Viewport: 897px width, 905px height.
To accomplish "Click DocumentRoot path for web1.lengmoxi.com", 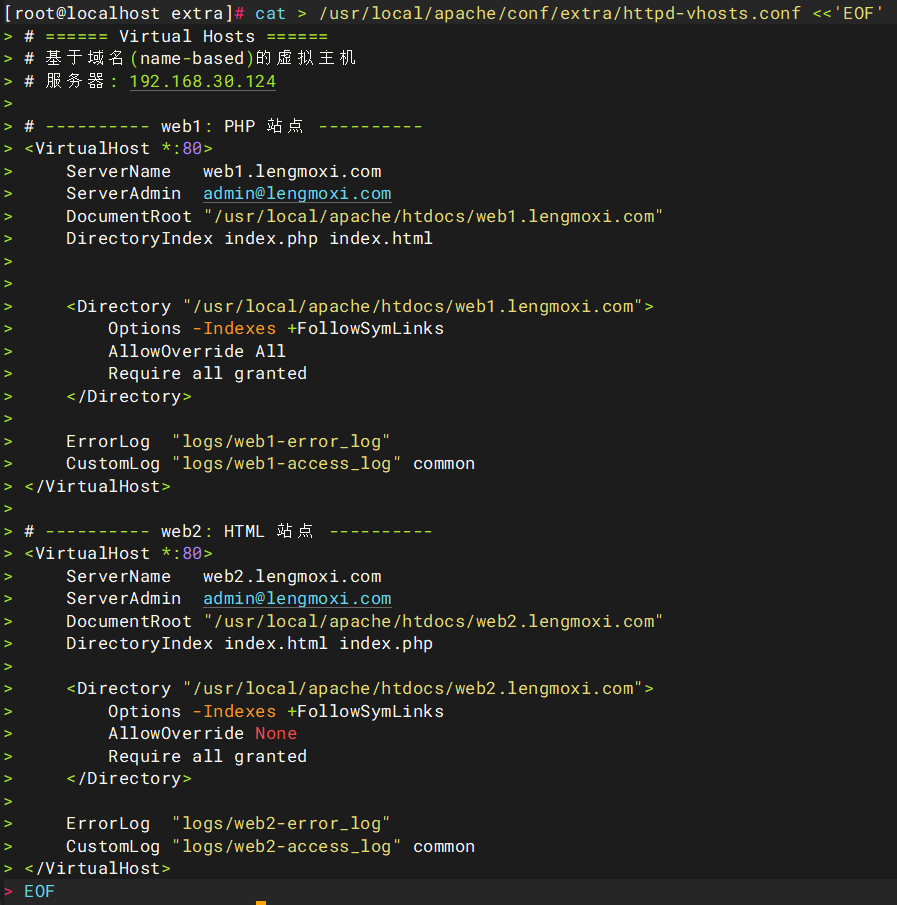I will (433, 216).
